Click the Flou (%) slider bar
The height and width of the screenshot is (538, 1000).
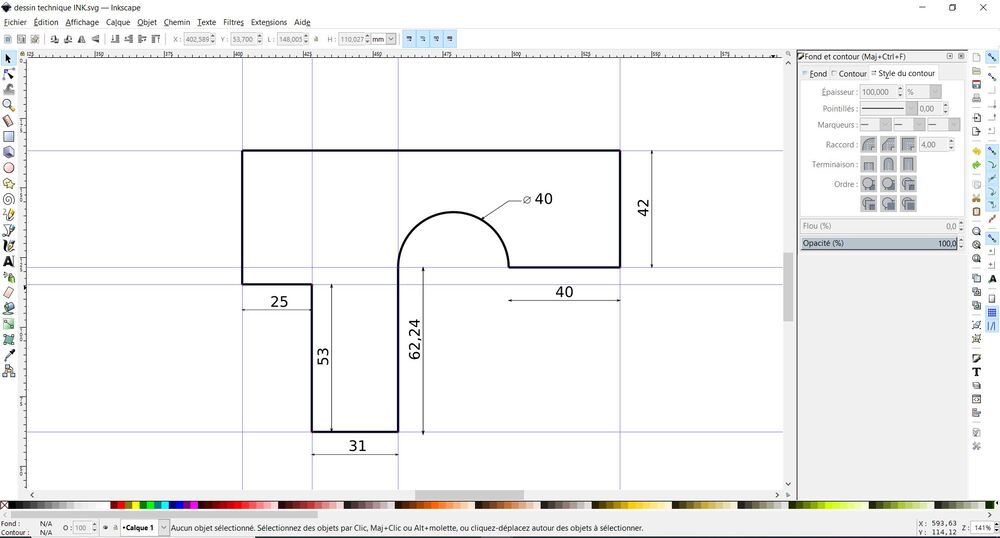(x=879, y=226)
